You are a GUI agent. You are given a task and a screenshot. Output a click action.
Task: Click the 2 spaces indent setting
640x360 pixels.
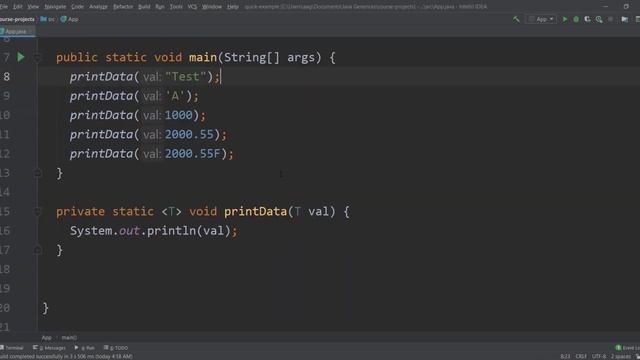tap(620, 356)
